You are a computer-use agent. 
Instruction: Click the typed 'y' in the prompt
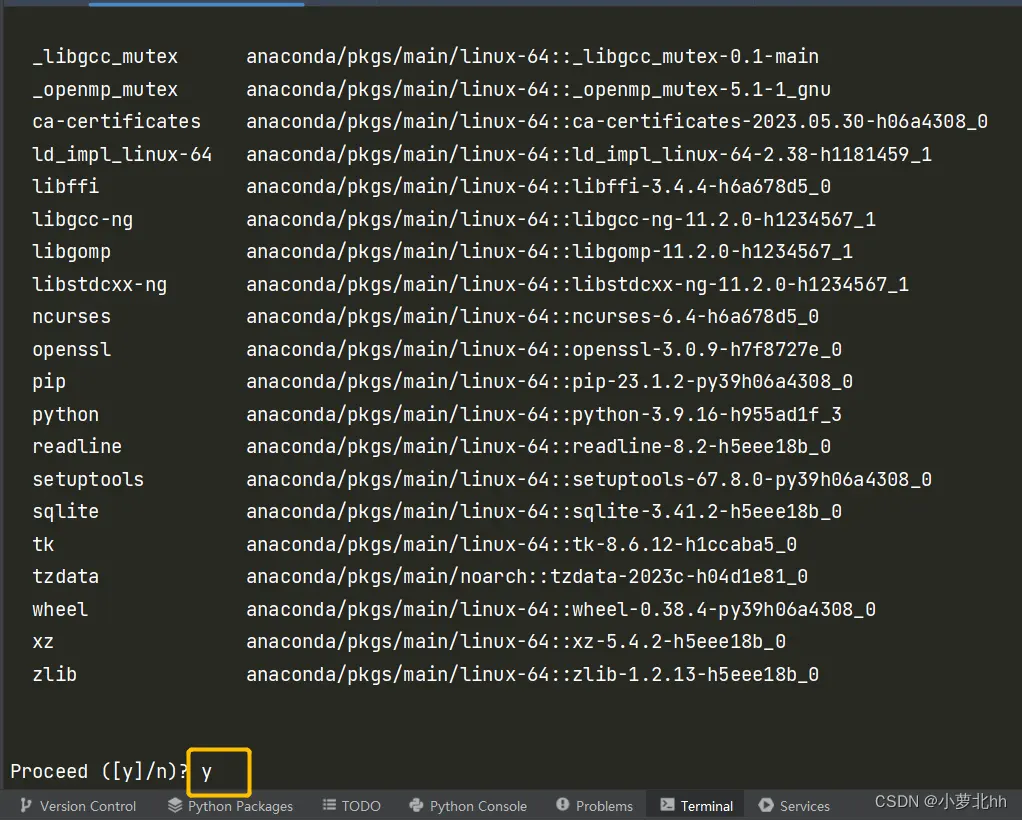[x=207, y=772]
